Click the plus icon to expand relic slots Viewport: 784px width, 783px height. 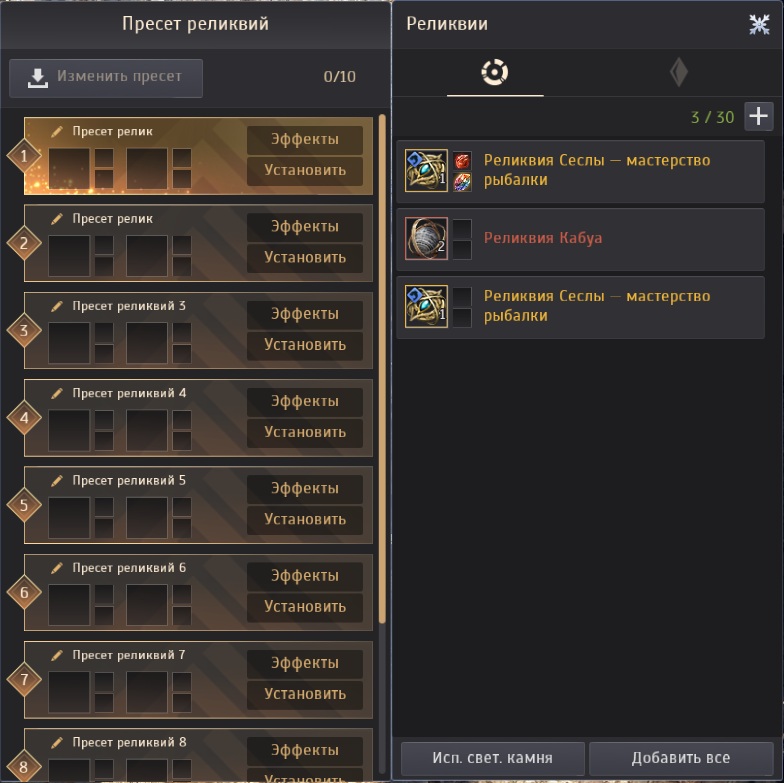[758, 116]
